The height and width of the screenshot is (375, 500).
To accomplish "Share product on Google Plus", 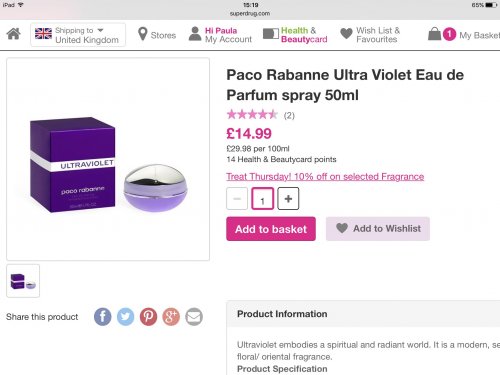I will [171, 316].
